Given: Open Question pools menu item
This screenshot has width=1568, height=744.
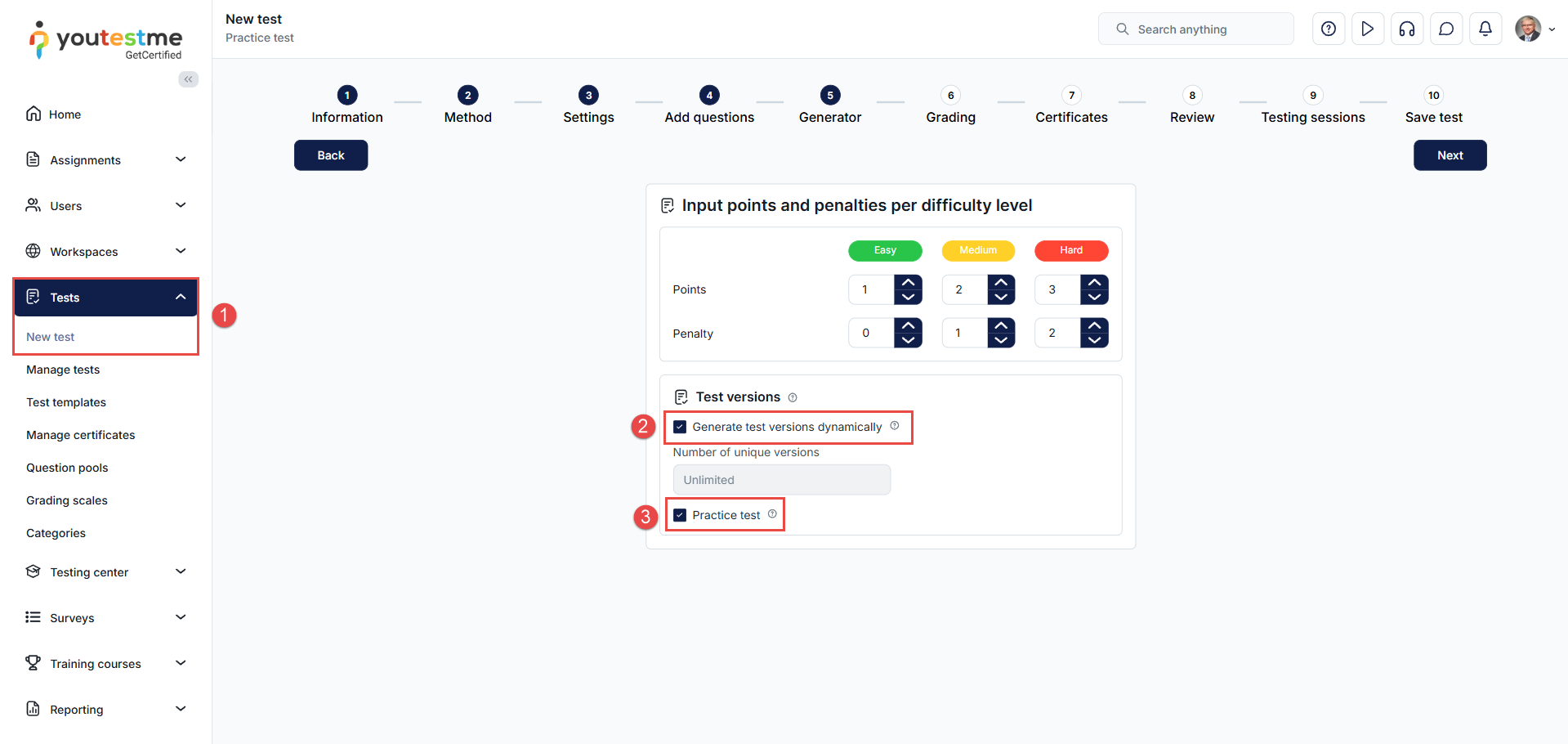Looking at the screenshot, I should (67, 468).
